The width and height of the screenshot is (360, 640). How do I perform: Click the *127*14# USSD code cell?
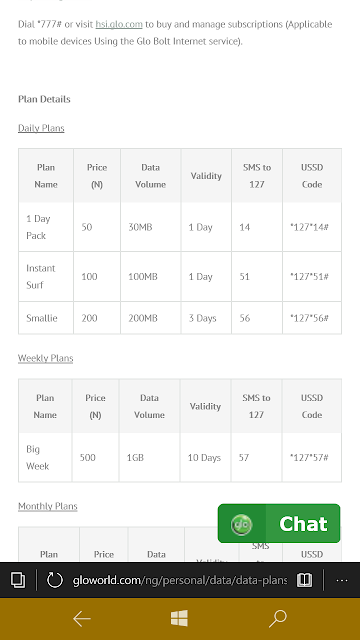coord(312,227)
